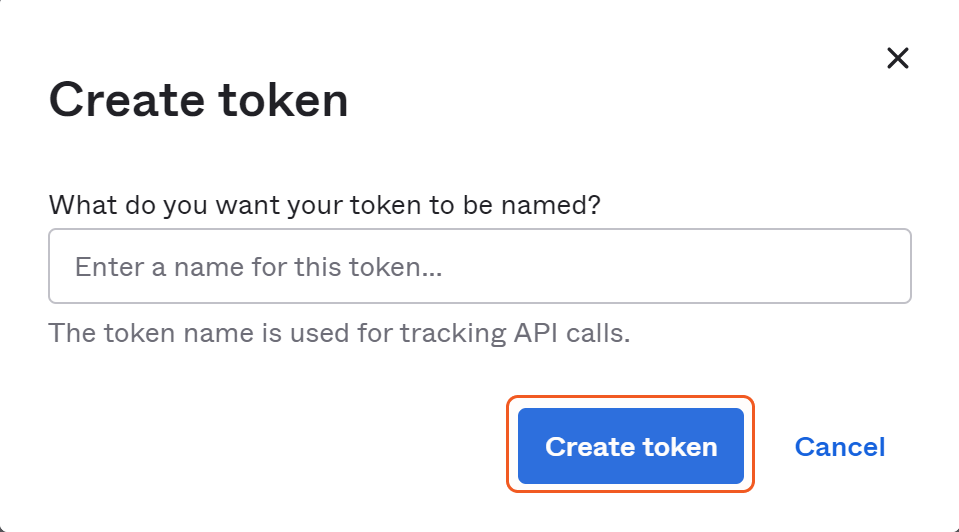Click the token naming question label
Screen dimensions: 959x532
[x=325, y=205]
